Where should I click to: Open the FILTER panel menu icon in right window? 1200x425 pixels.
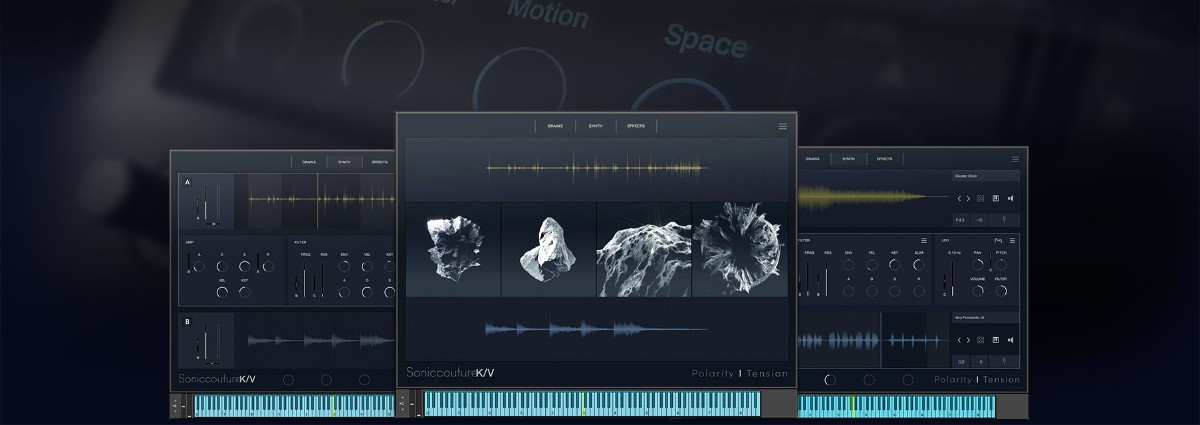pos(924,240)
